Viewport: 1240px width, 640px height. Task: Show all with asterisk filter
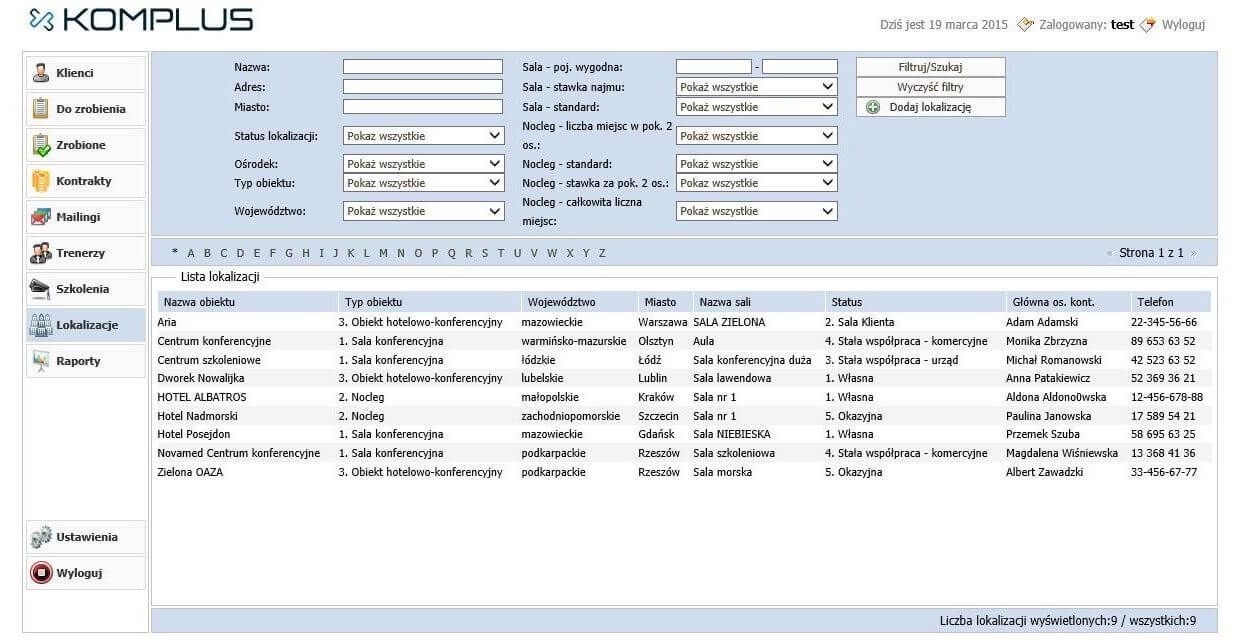tap(175, 253)
